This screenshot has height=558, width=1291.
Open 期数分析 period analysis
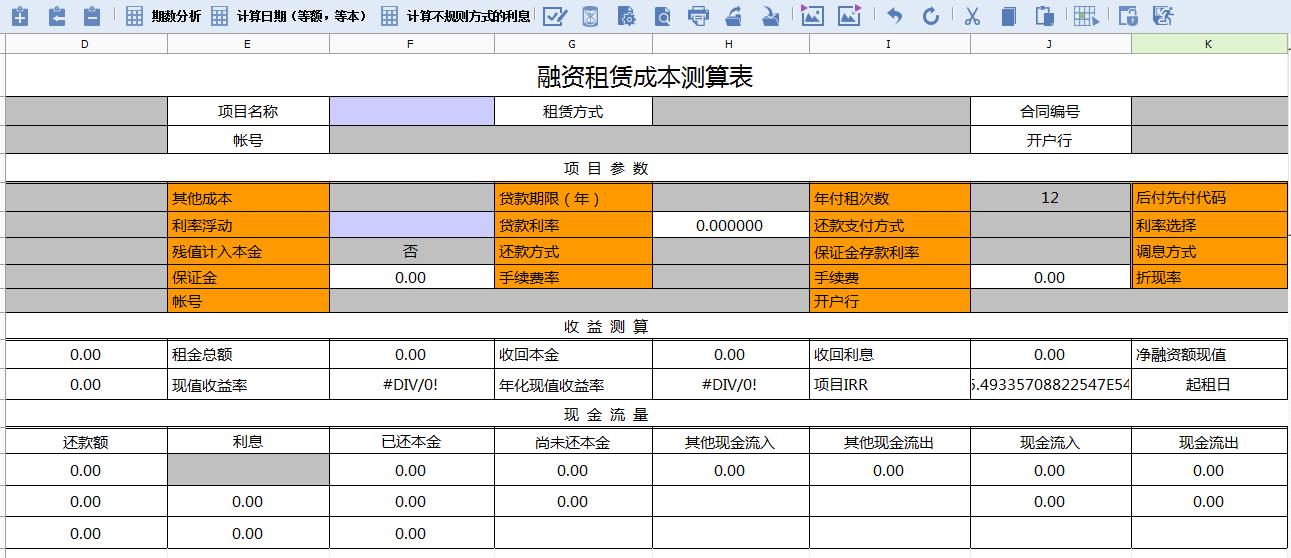click(x=165, y=16)
